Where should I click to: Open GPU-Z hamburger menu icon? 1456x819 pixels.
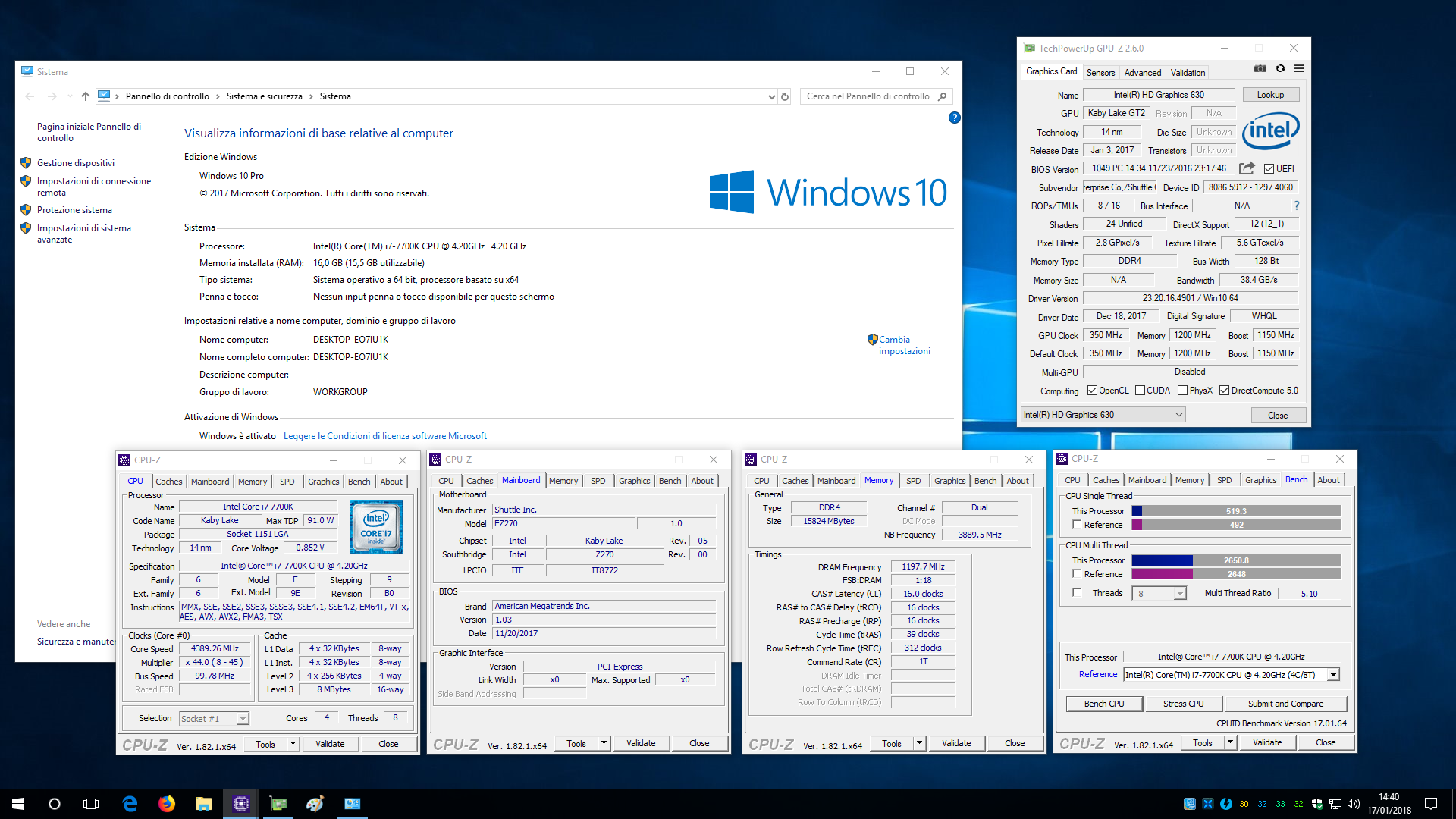point(1299,69)
